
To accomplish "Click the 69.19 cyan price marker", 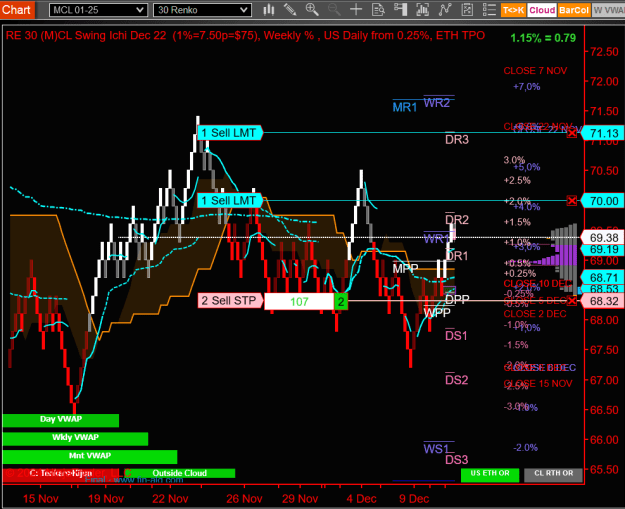I will click(x=603, y=250).
